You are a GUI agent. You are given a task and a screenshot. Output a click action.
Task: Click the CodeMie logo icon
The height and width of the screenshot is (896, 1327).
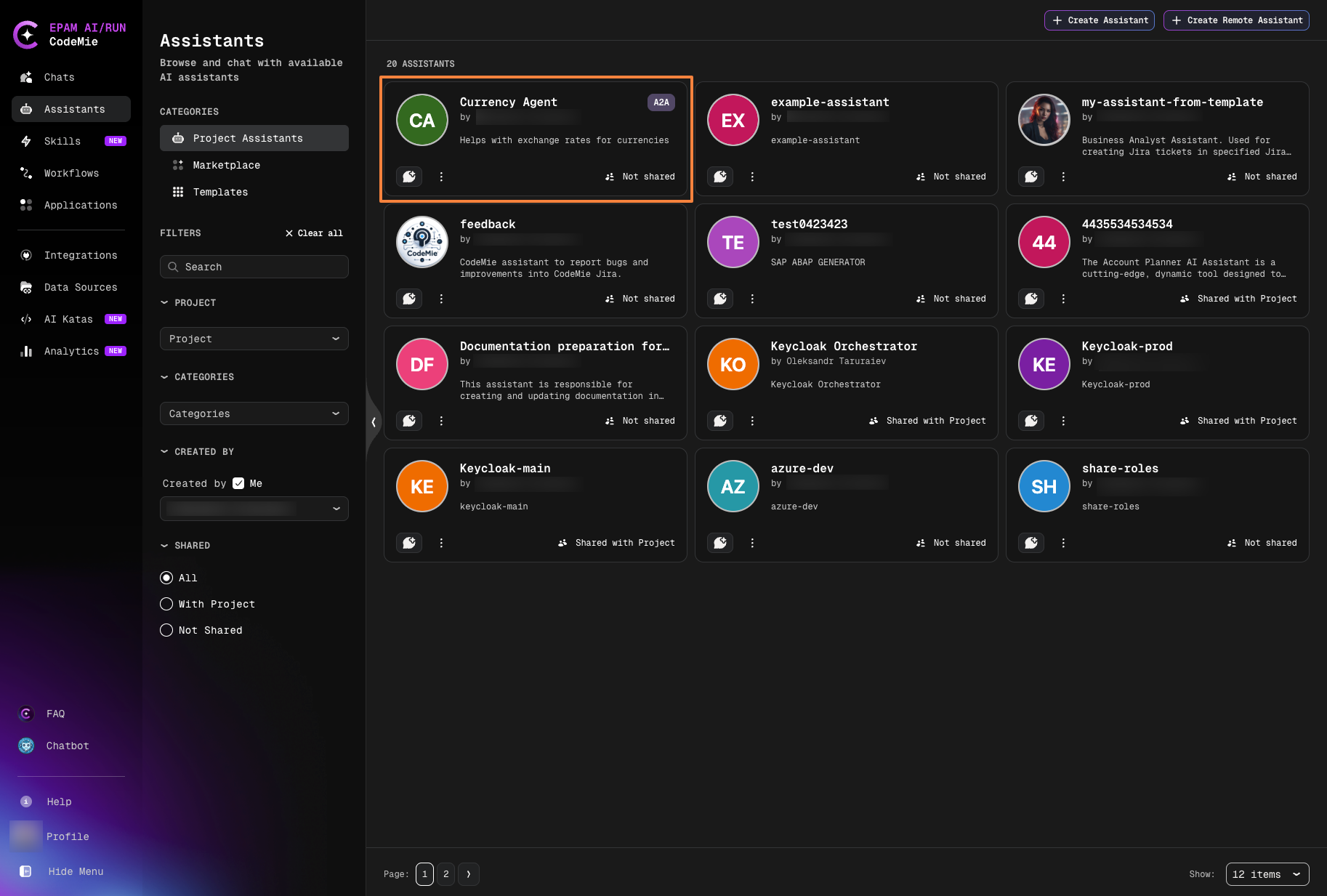[x=25, y=34]
